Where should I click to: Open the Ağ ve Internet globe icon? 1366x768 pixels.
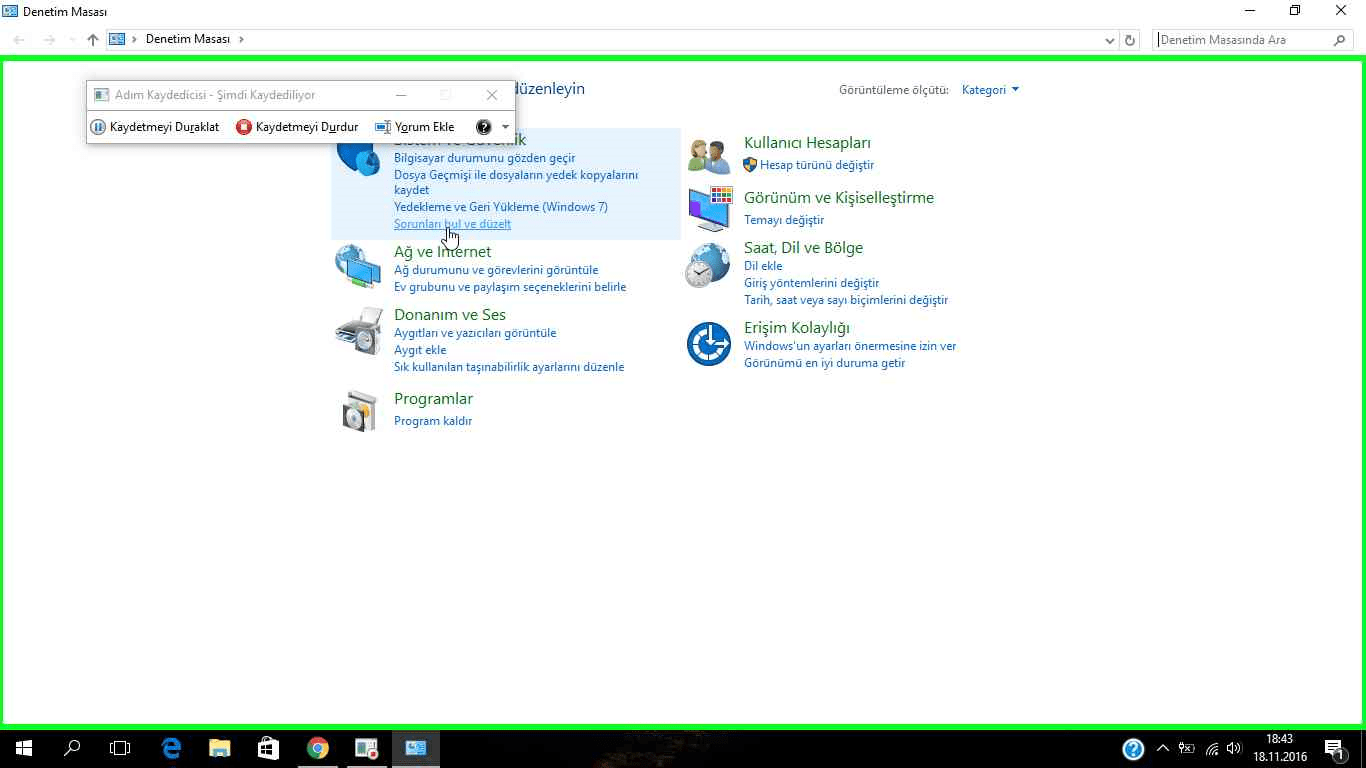[358, 266]
